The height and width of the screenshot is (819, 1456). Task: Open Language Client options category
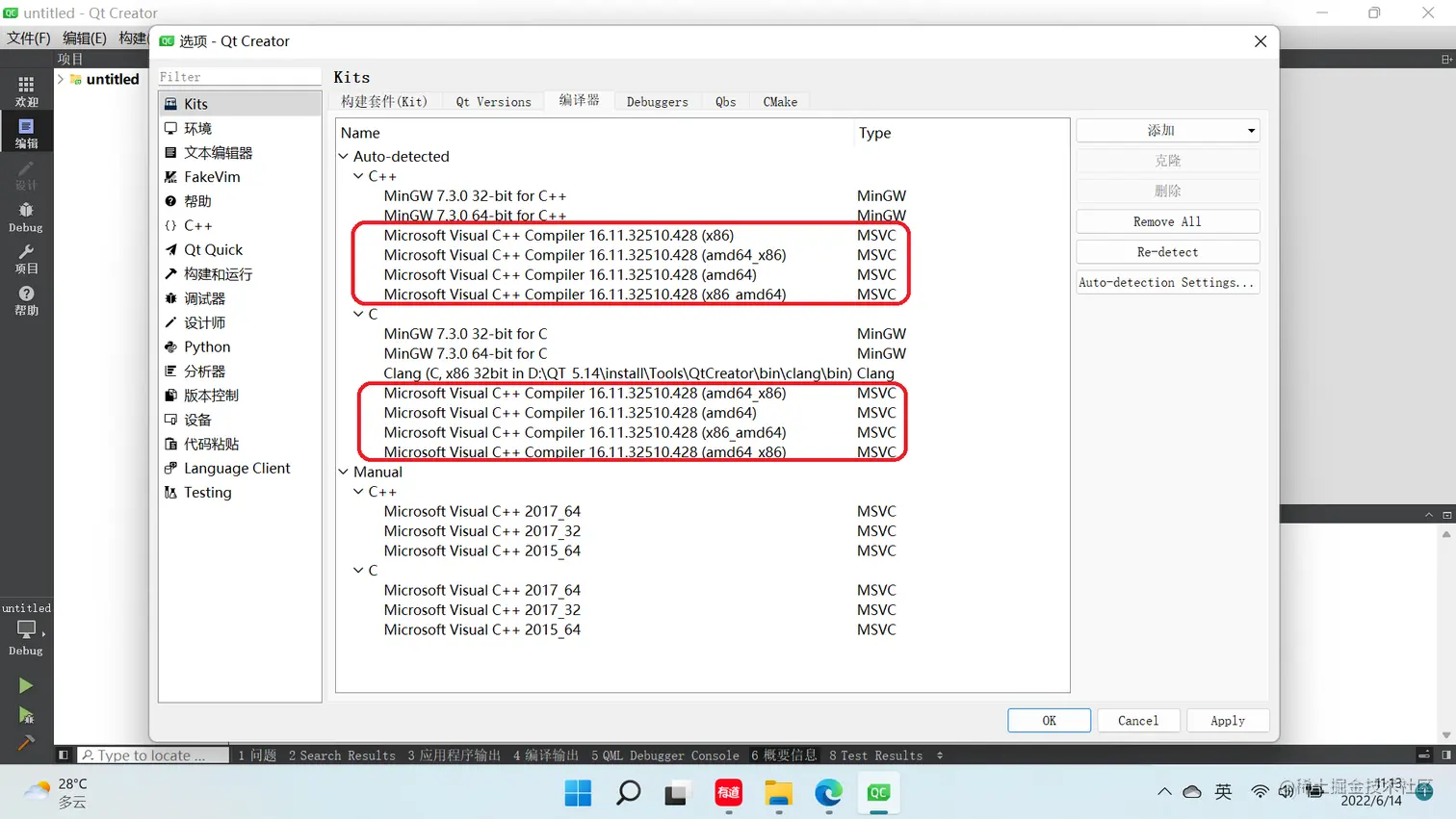pos(240,468)
